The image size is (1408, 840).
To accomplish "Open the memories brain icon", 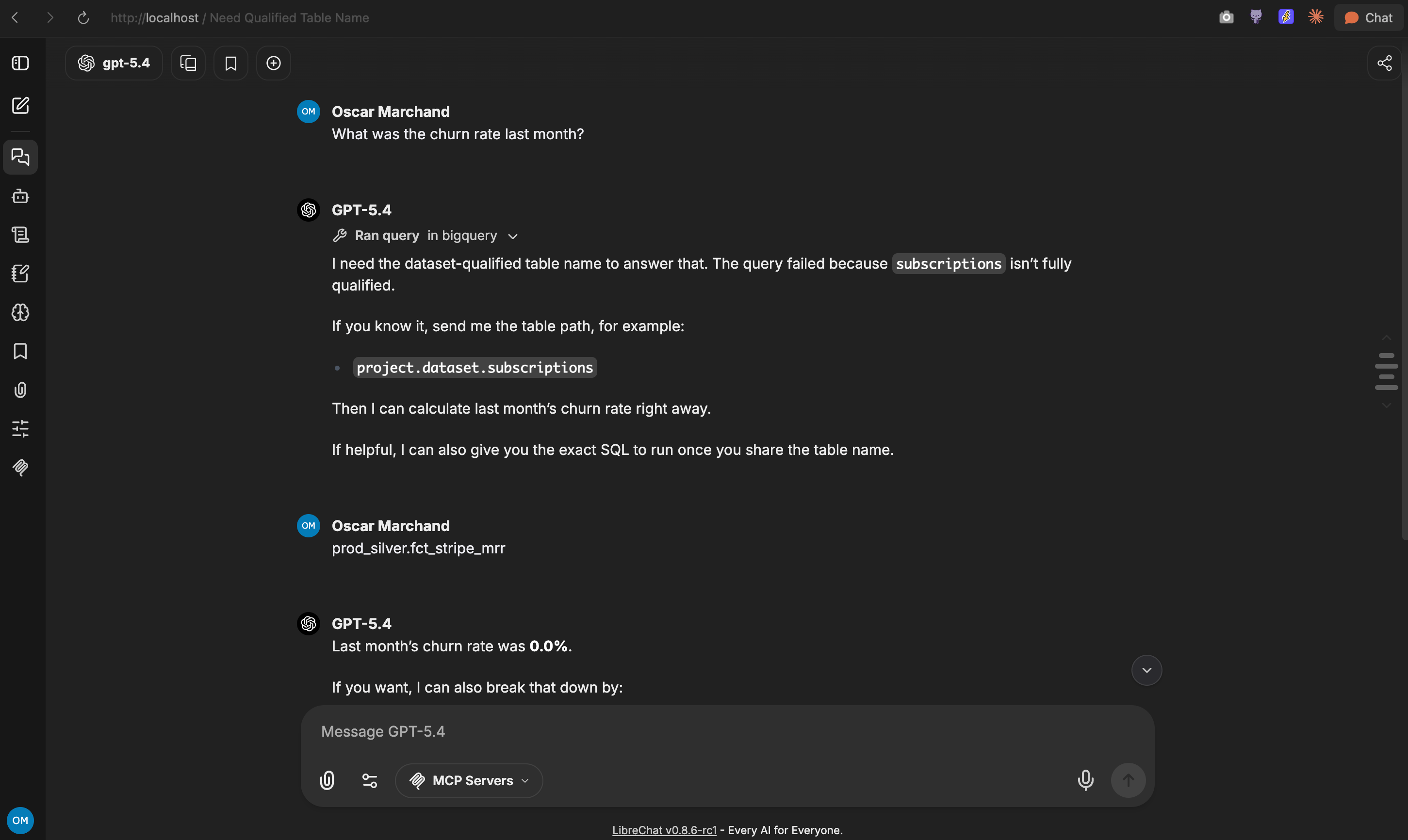I will tap(20, 312).
